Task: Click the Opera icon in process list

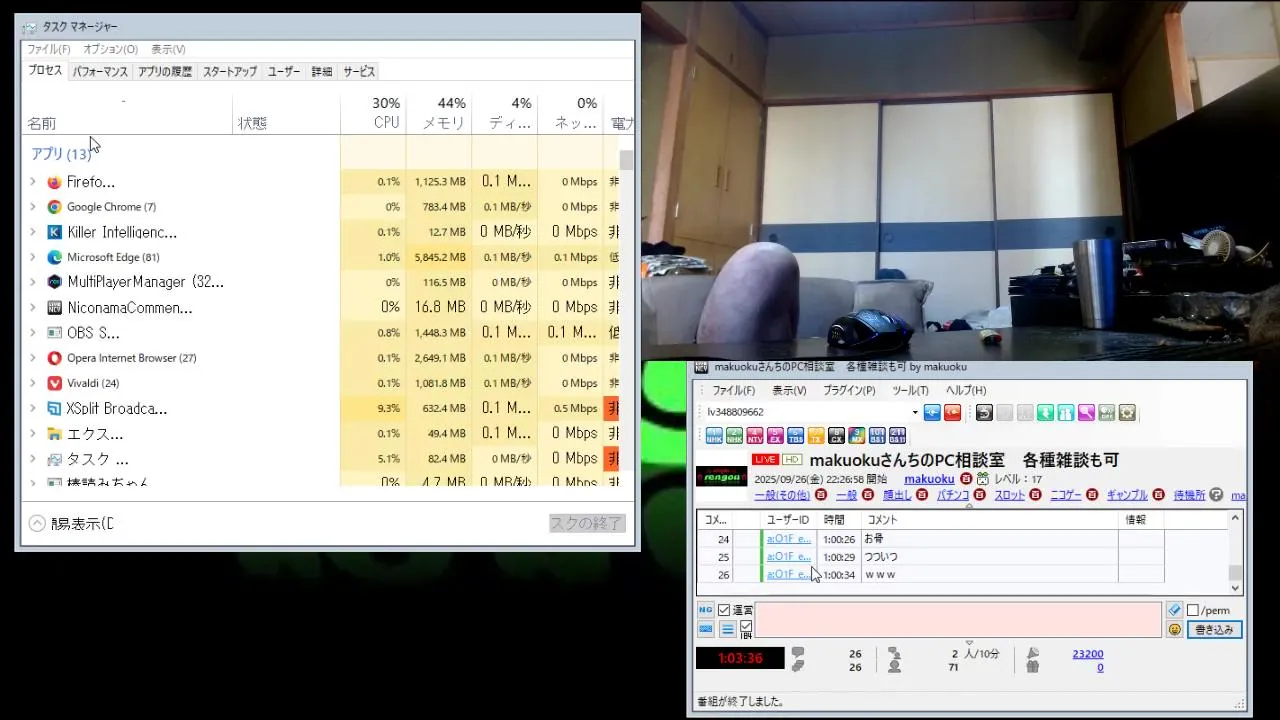Action: [x=54, y=358]
